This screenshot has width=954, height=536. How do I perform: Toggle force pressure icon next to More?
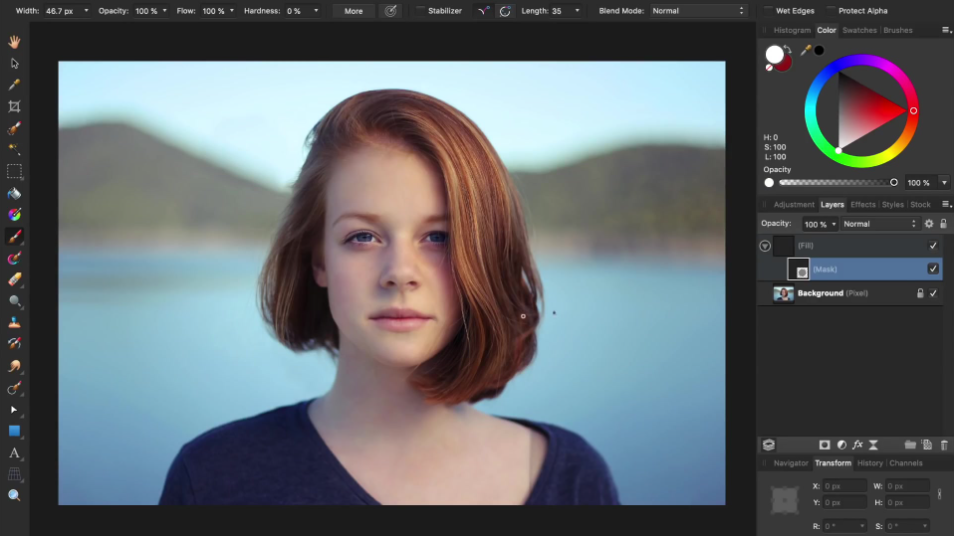391,11
